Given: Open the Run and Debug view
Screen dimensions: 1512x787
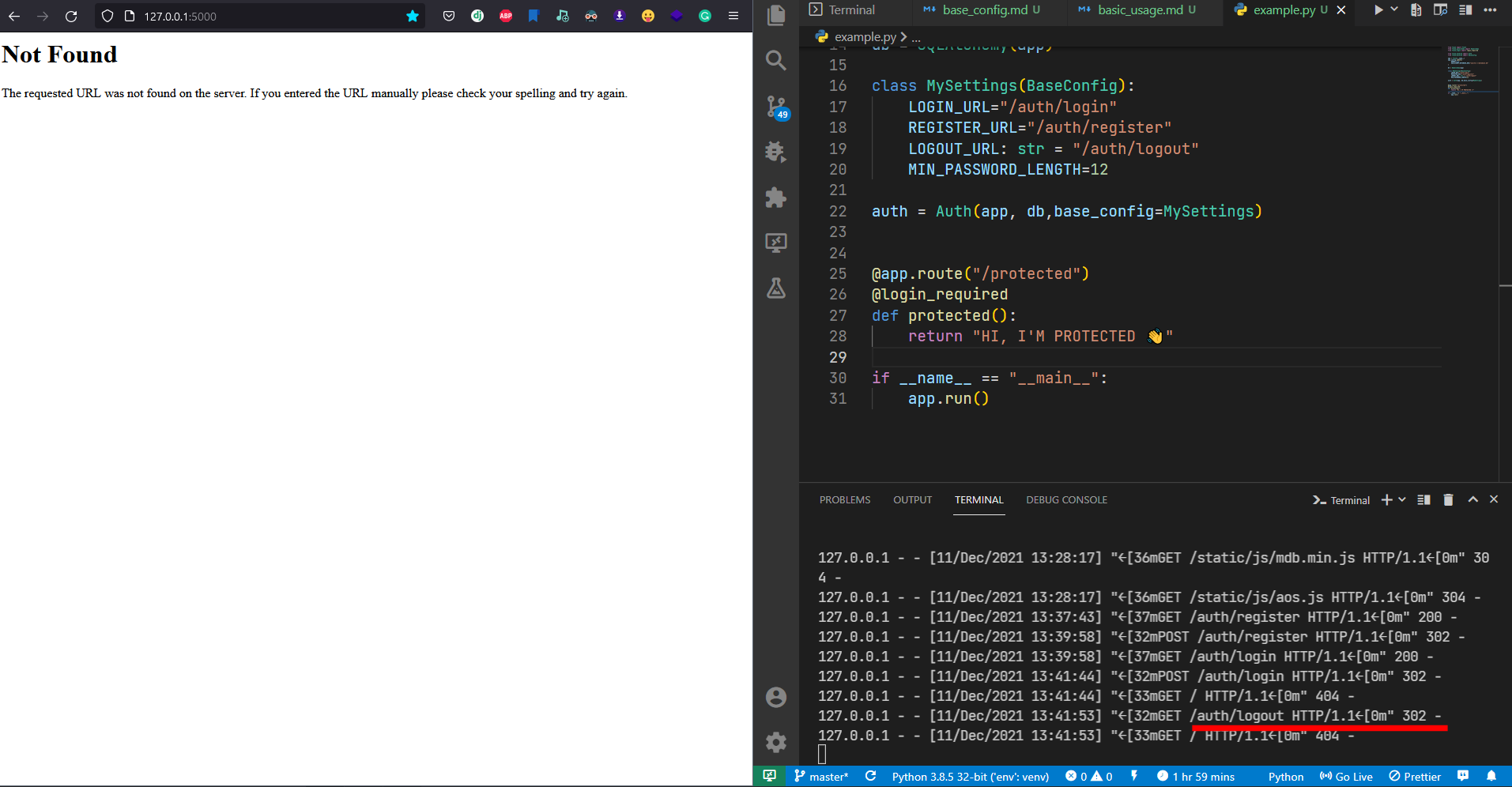Looking at the screenshot, I should [776, 151].
